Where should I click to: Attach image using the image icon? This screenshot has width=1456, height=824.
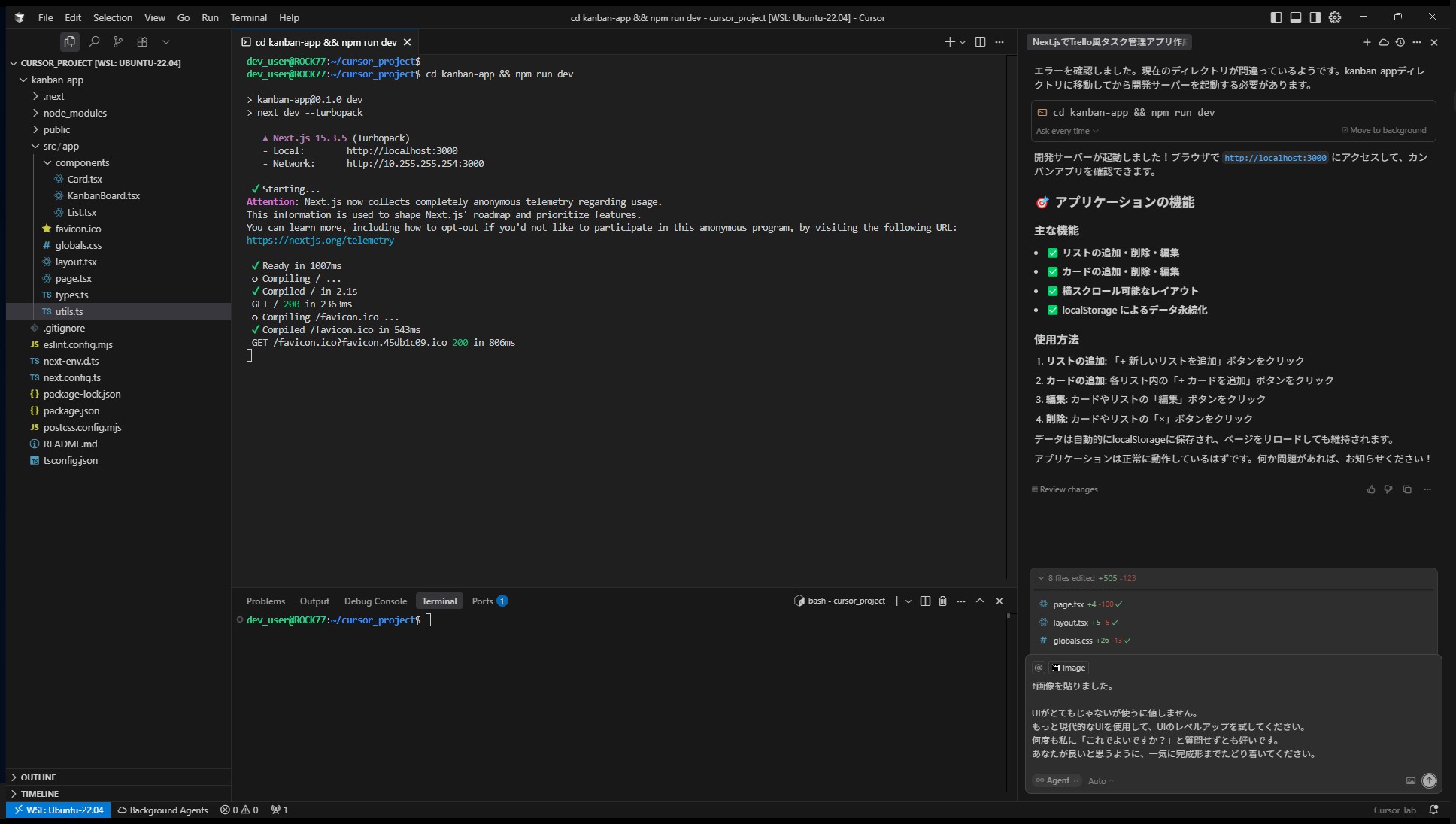coord(1410,780)
